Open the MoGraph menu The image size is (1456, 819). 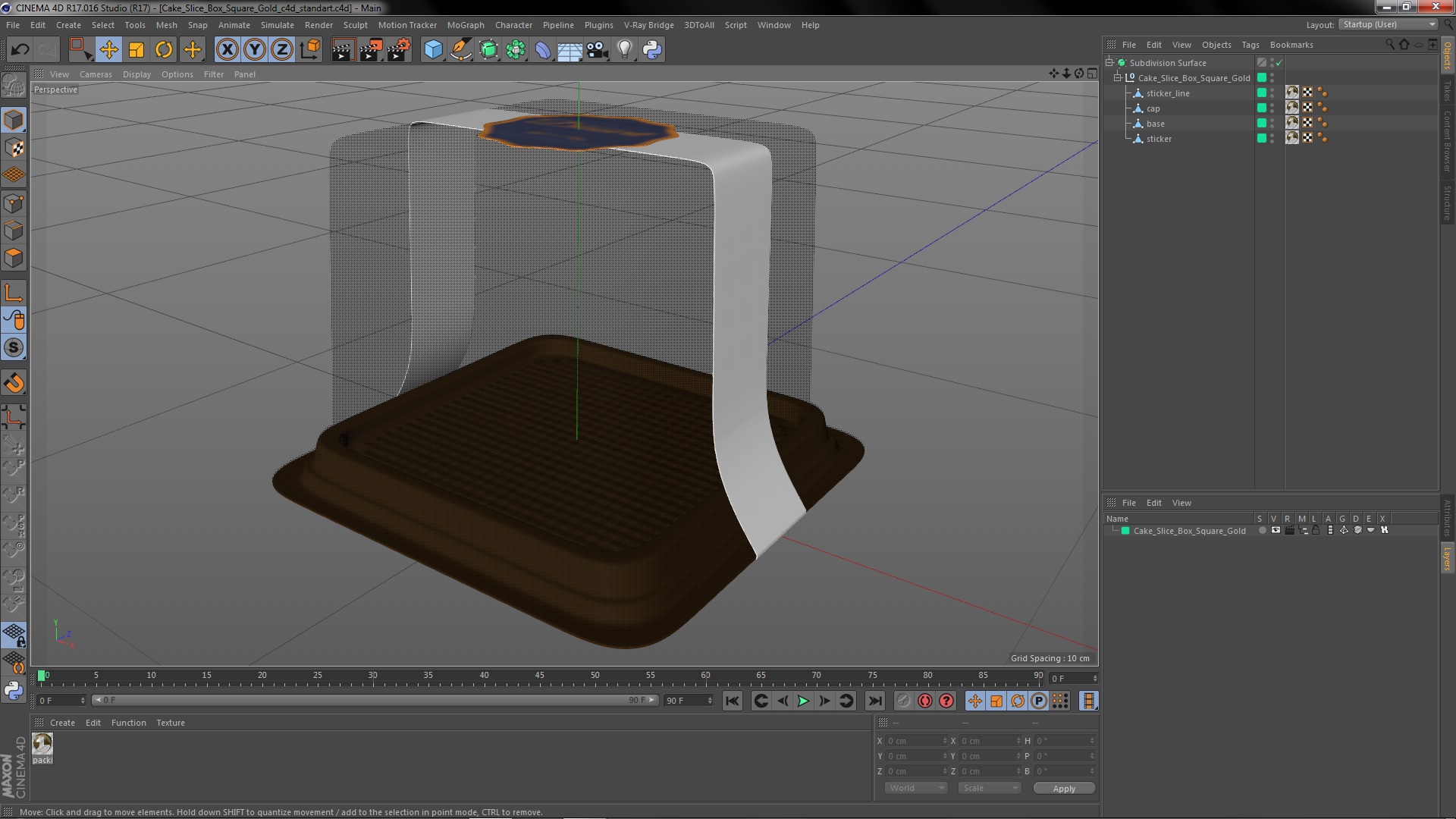(x=465, y=25)
